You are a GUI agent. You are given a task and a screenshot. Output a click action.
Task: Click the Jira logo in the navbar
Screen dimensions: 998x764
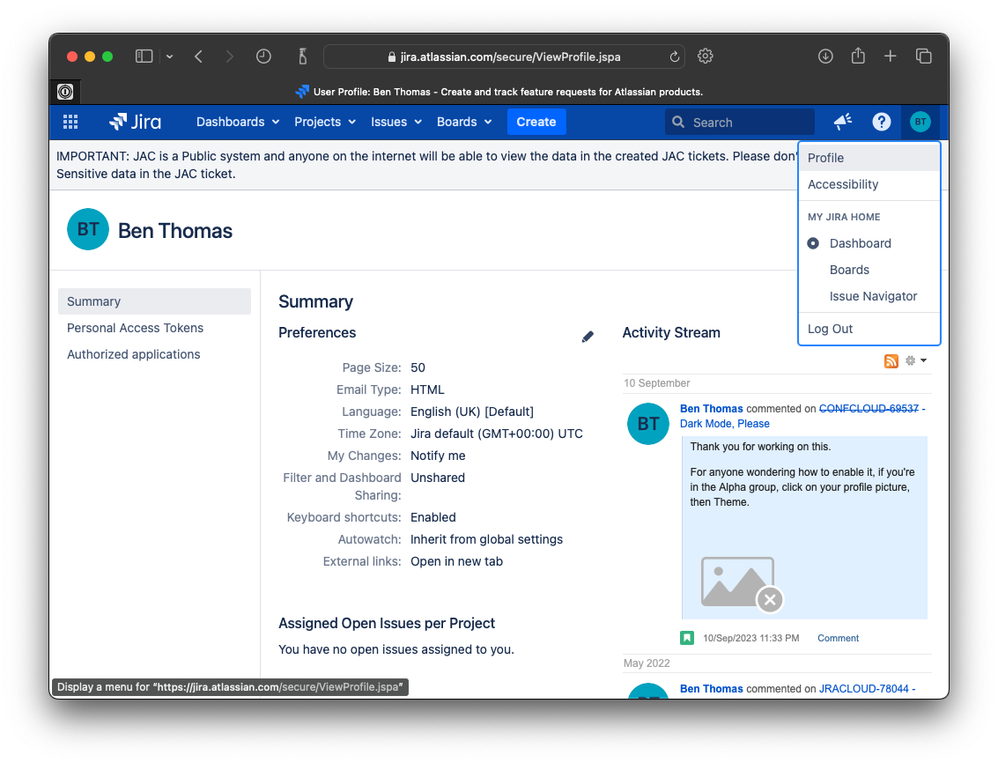point(135,122)
